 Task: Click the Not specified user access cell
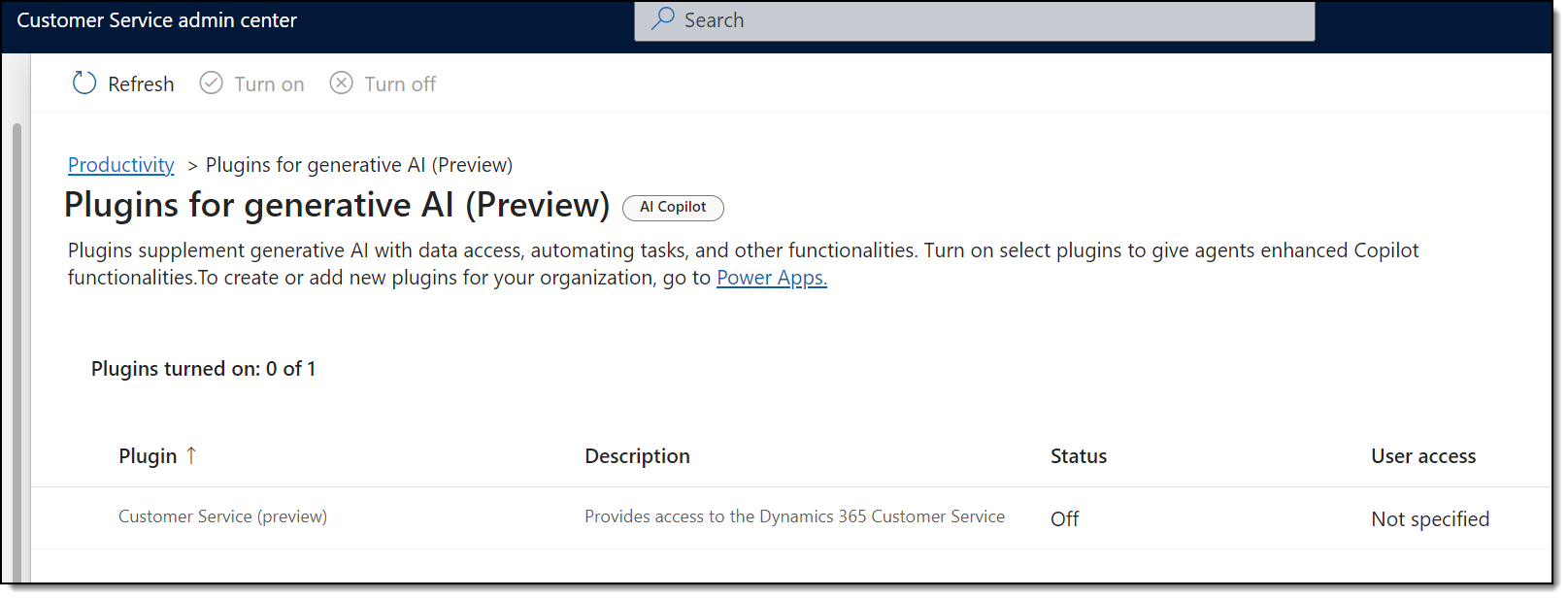coord(1430,519)
